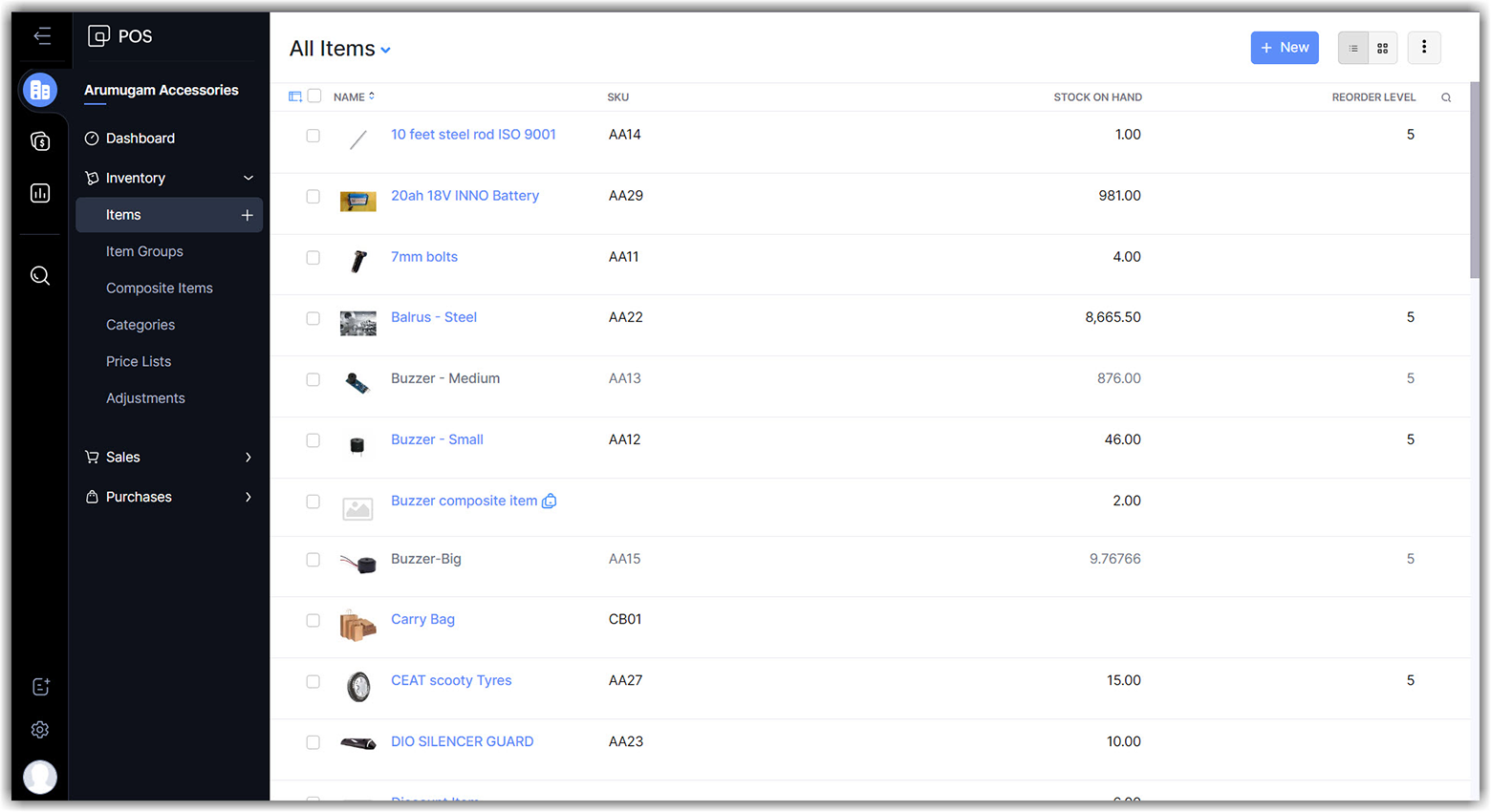Open the Balrus - Steel item link
Viewport: 1491px width, 812px height.
[433, 317]
